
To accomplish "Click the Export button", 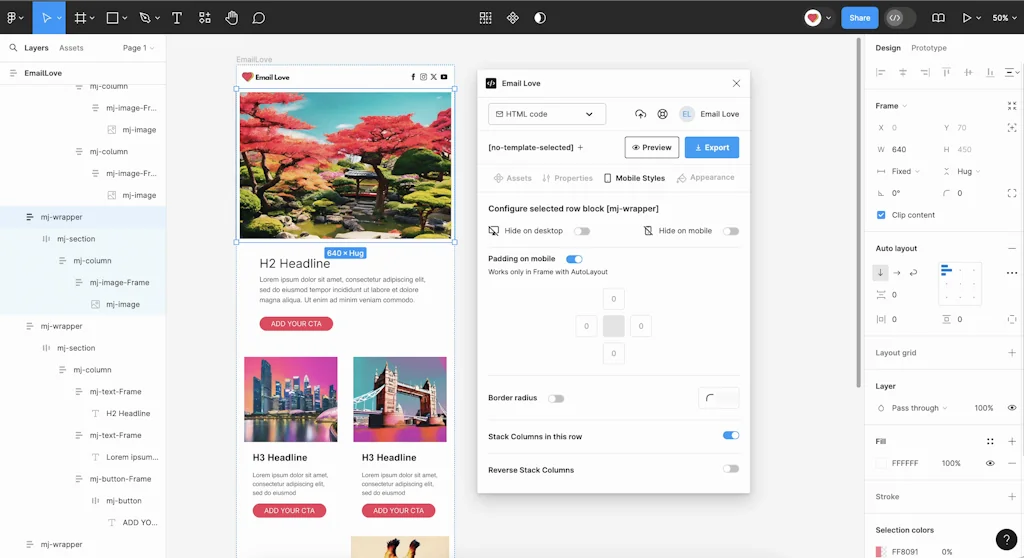I will click(x=712, y=147).
